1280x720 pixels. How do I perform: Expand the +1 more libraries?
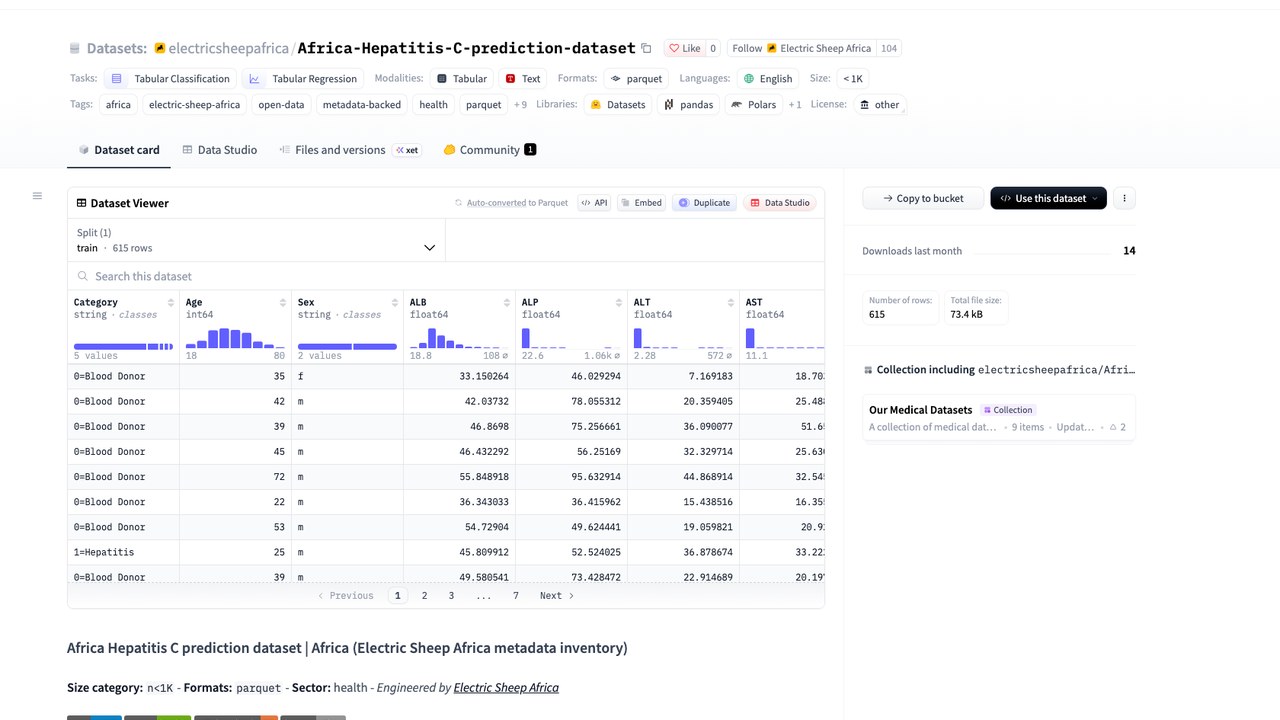[795, 104]
